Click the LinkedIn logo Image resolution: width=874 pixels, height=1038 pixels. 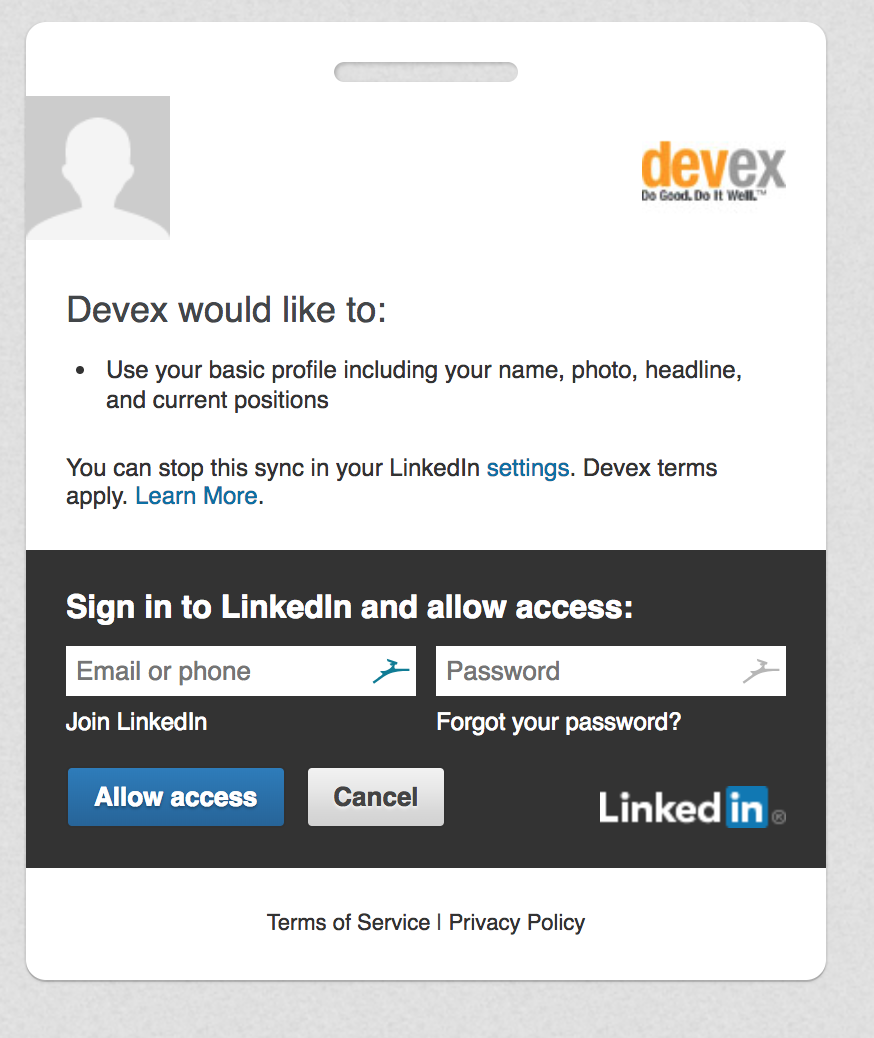click(691, 807)
